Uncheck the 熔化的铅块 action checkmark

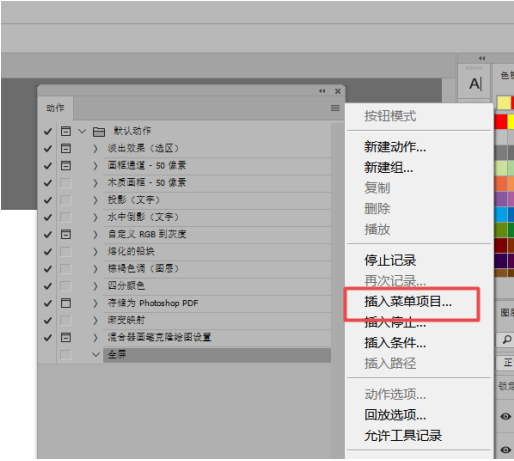click(48, 252)
